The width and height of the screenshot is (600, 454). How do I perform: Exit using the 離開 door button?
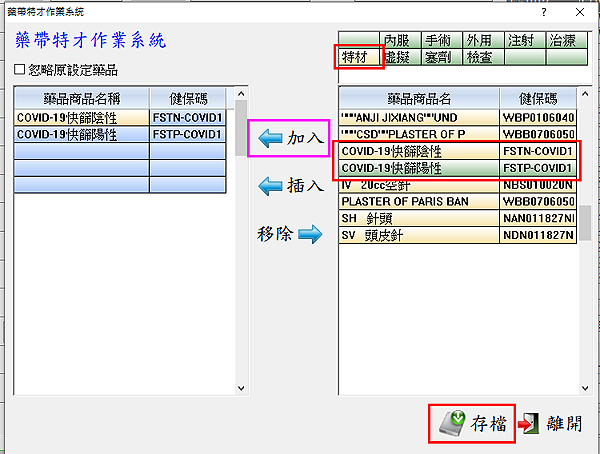551,424
